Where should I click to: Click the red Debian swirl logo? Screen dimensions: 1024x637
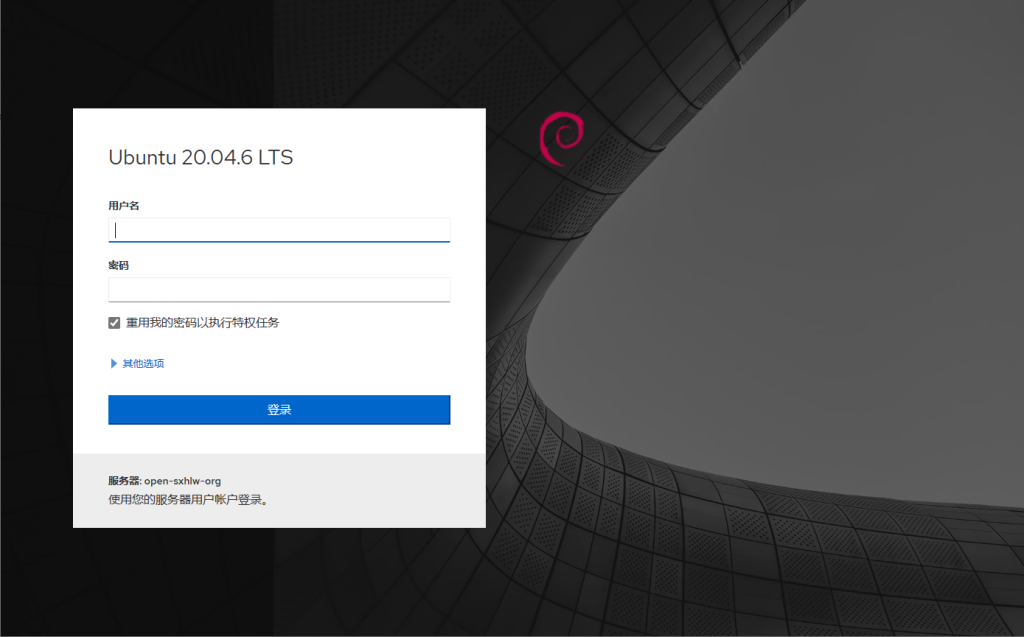[x=558, y=139]
